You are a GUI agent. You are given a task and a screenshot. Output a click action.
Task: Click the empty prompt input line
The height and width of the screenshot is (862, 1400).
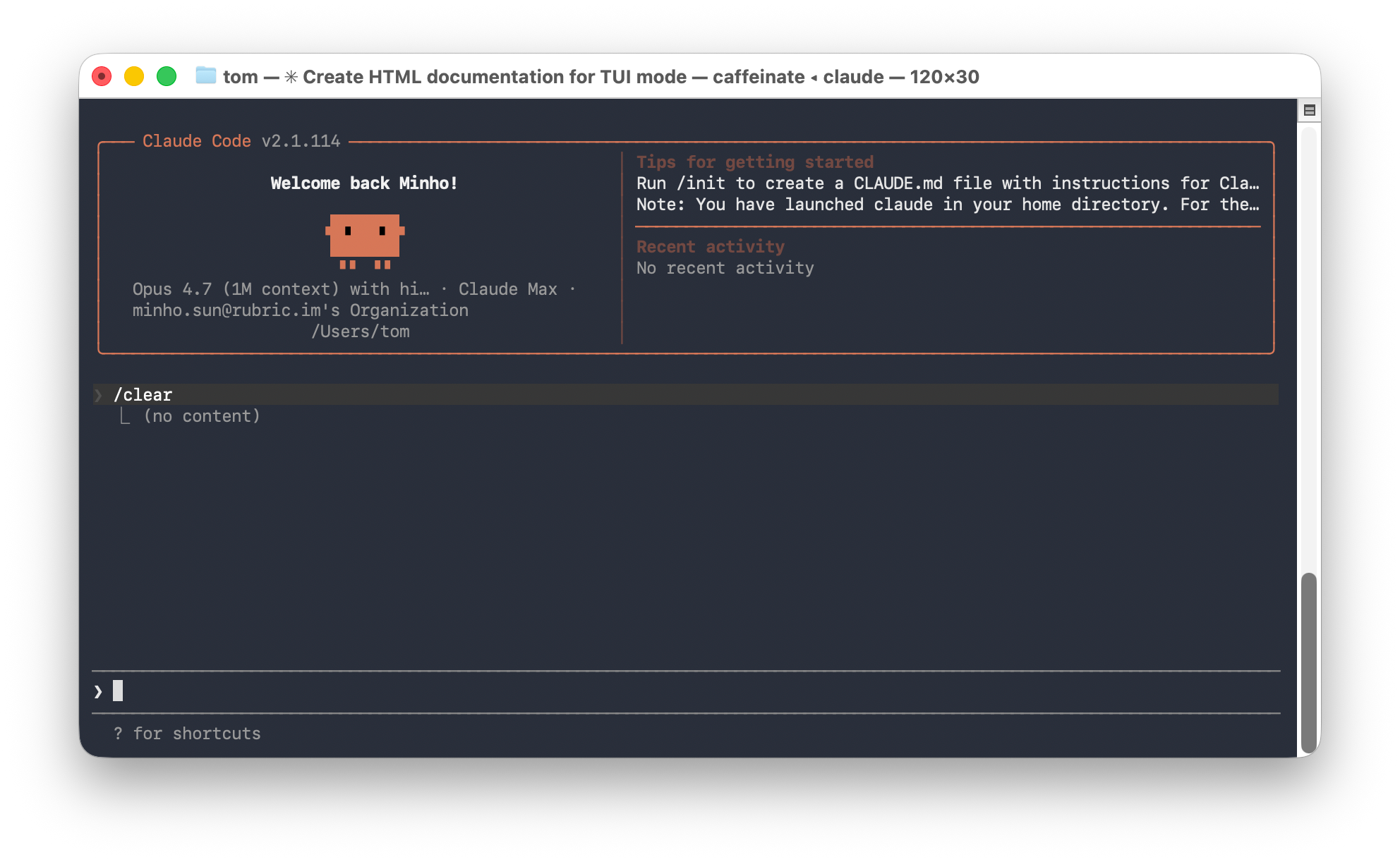click(635, 691)
